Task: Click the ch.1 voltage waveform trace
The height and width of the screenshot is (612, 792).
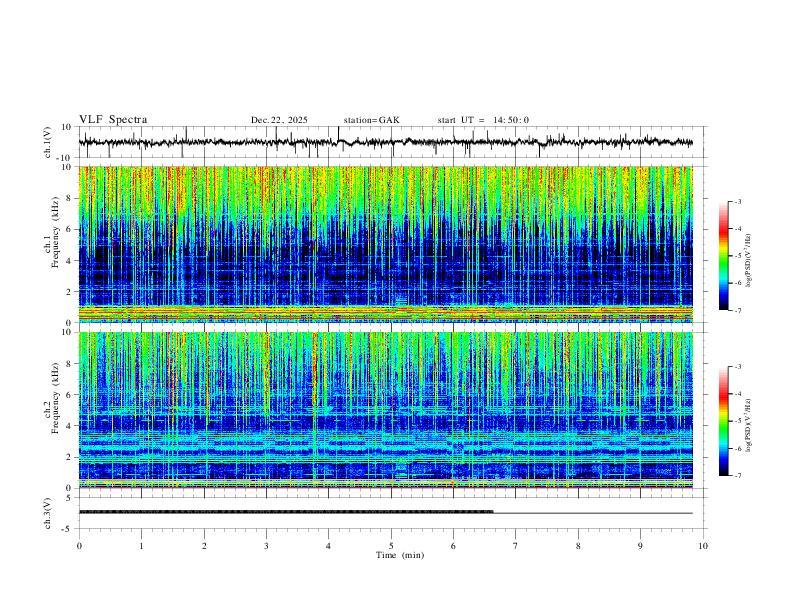Action: 385,142
